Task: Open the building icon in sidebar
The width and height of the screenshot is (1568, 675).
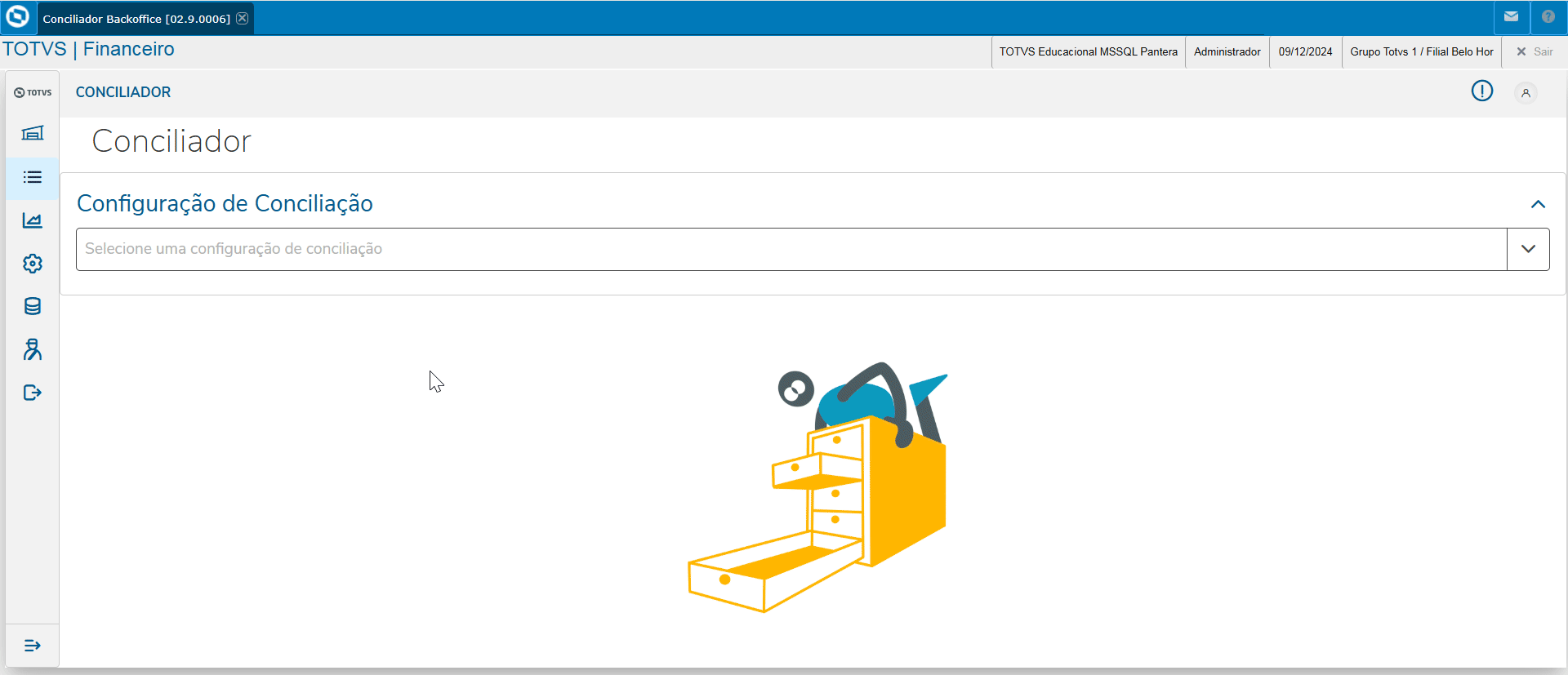Action: tap(33, 133)
